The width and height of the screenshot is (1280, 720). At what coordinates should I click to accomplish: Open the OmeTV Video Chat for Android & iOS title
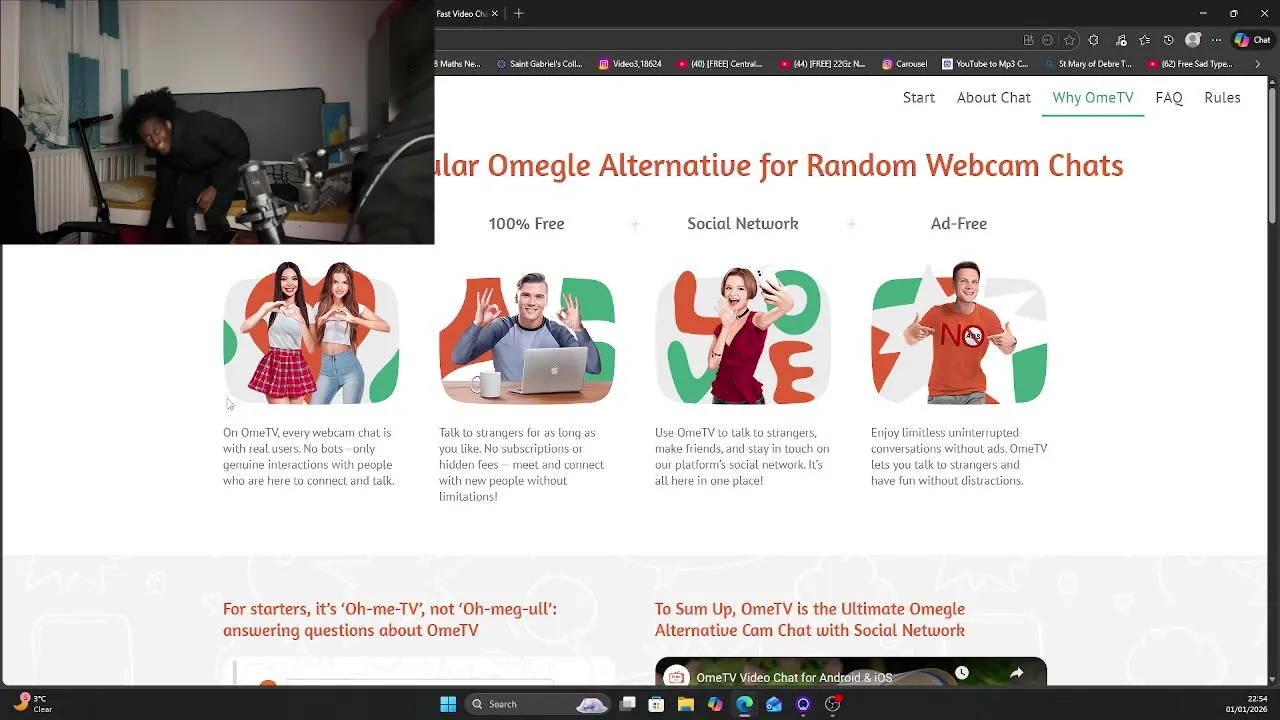(794, 677)
